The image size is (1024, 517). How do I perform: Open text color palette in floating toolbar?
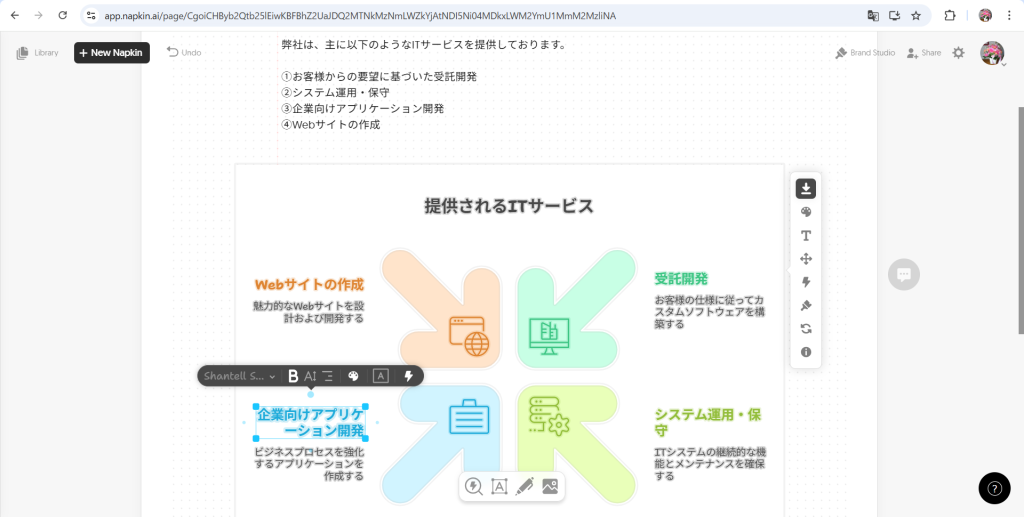coord(353,376)
